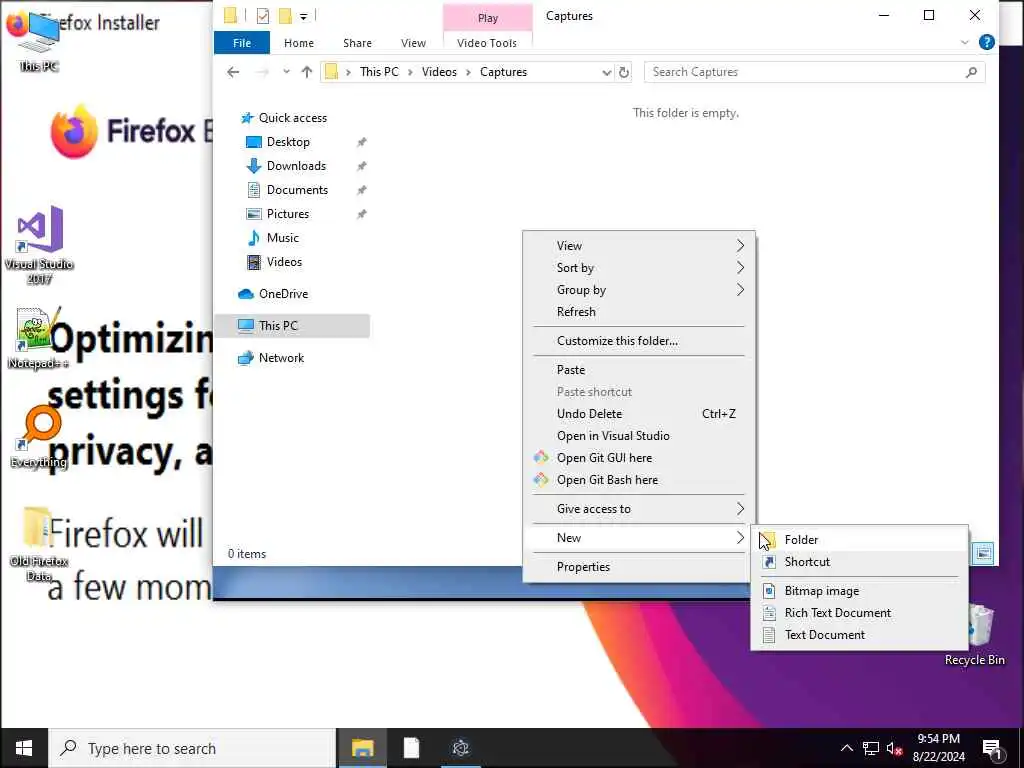Open Explorer help question mark
Screen dimensions: 1024x768
click(x=987, y=42)
